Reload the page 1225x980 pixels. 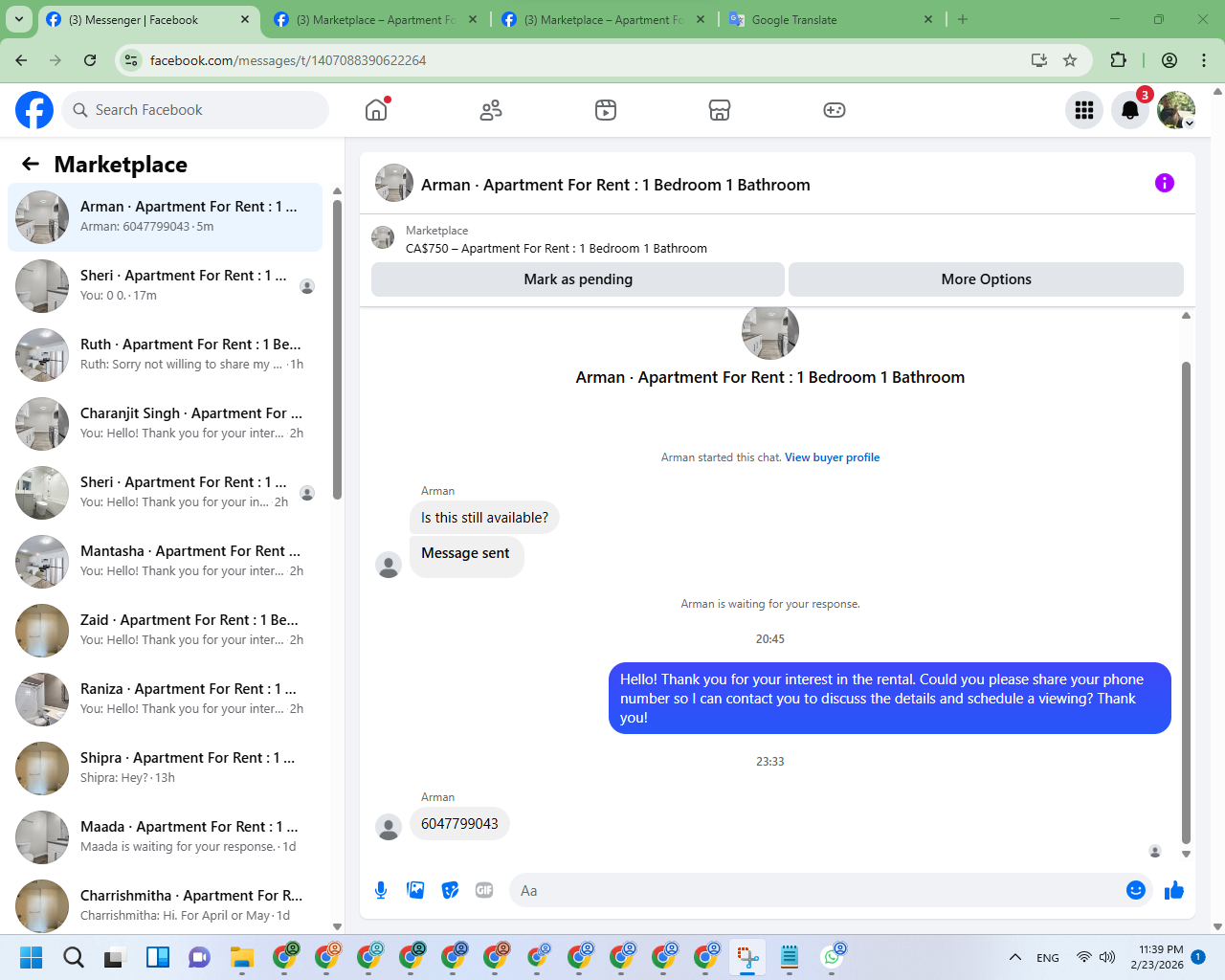click(90, 60)
